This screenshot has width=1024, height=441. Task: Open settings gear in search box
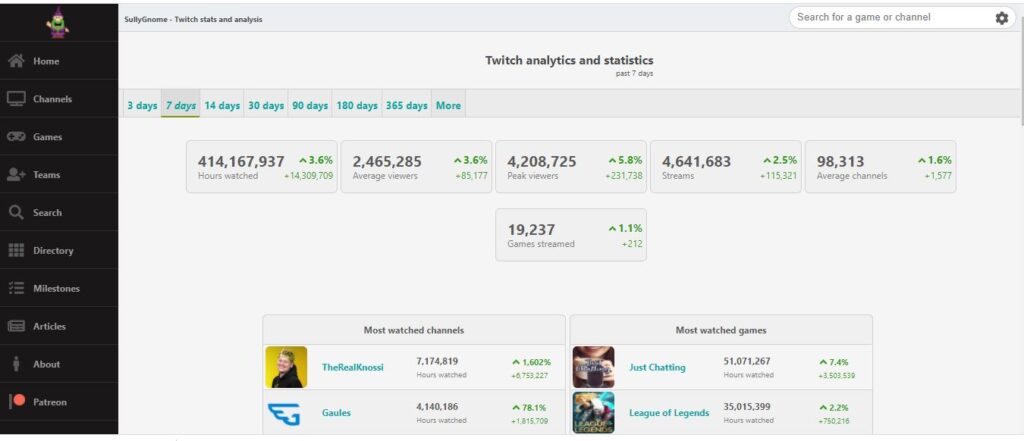1002,18
